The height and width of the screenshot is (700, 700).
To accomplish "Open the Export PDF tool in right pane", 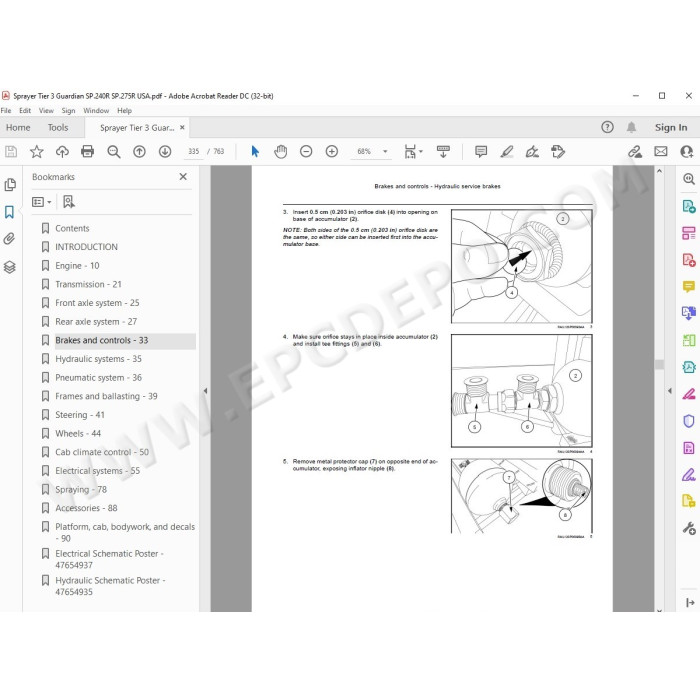I will click(689, 206).
